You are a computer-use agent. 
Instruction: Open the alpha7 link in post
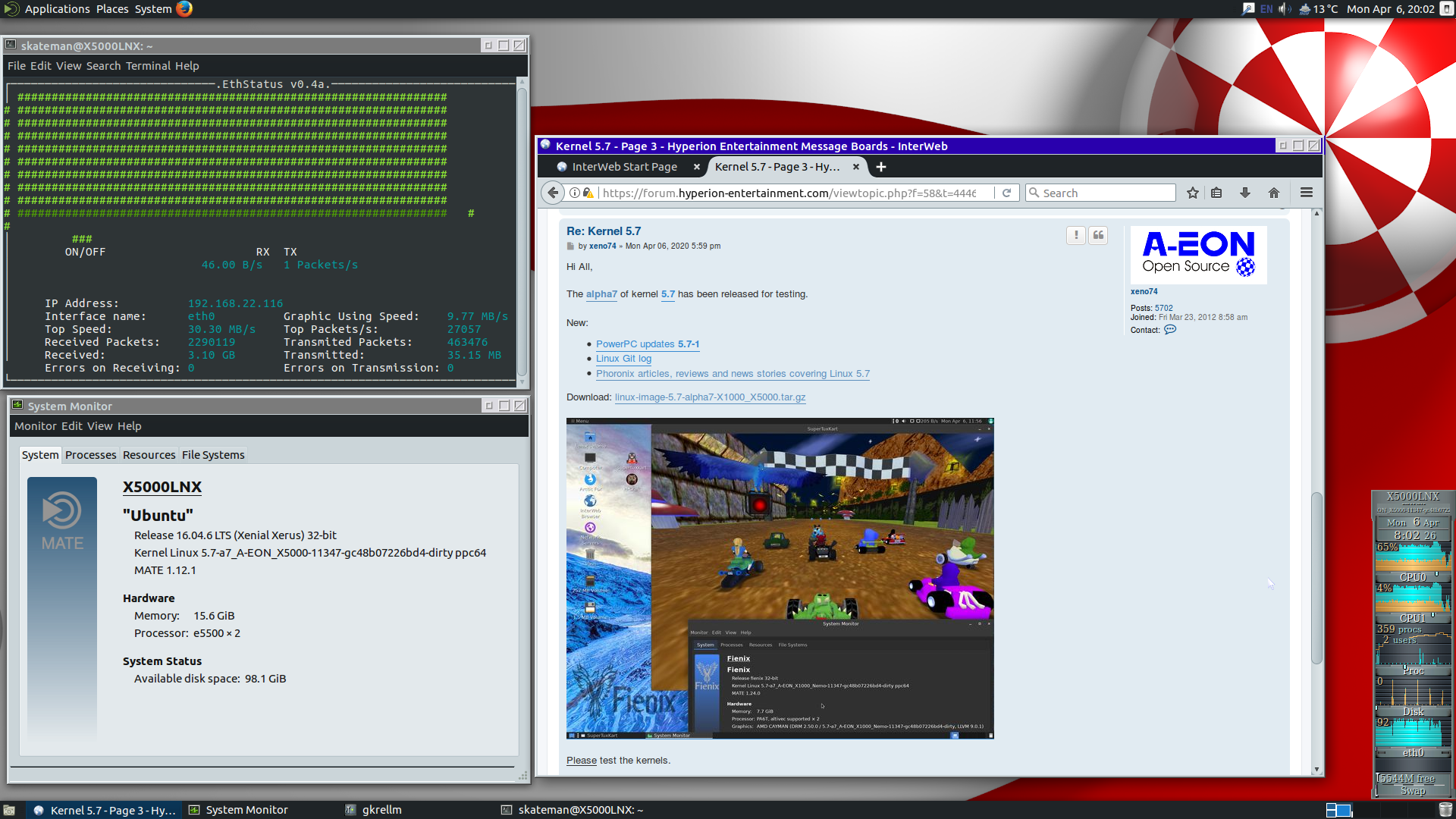tap(601, 294)
